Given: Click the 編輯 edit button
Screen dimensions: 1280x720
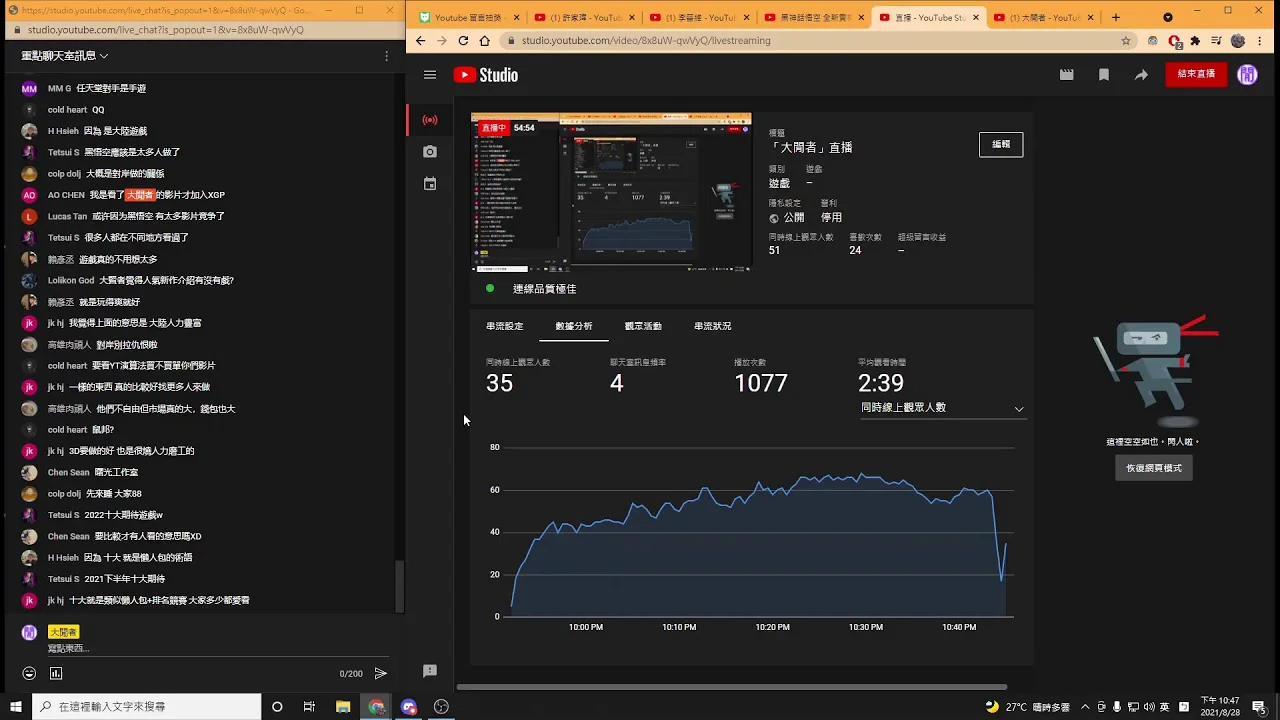Looking at the screenshot, I should (x=1000, y=144).
